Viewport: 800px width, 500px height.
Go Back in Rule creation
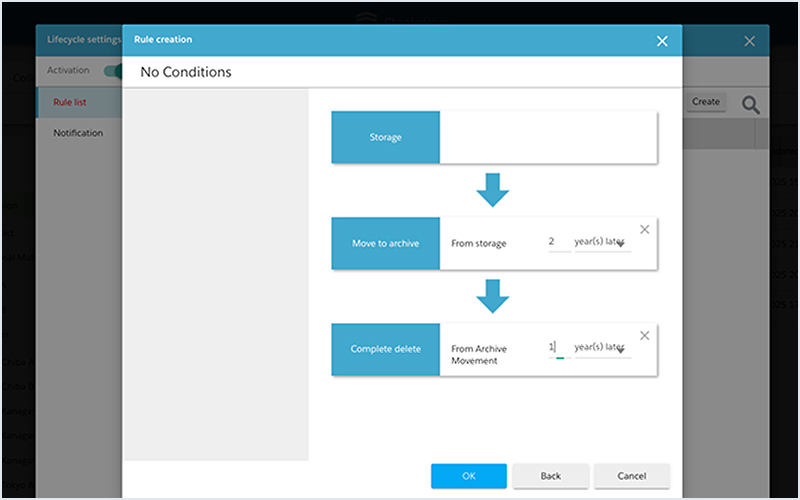(x=551, y=476)
